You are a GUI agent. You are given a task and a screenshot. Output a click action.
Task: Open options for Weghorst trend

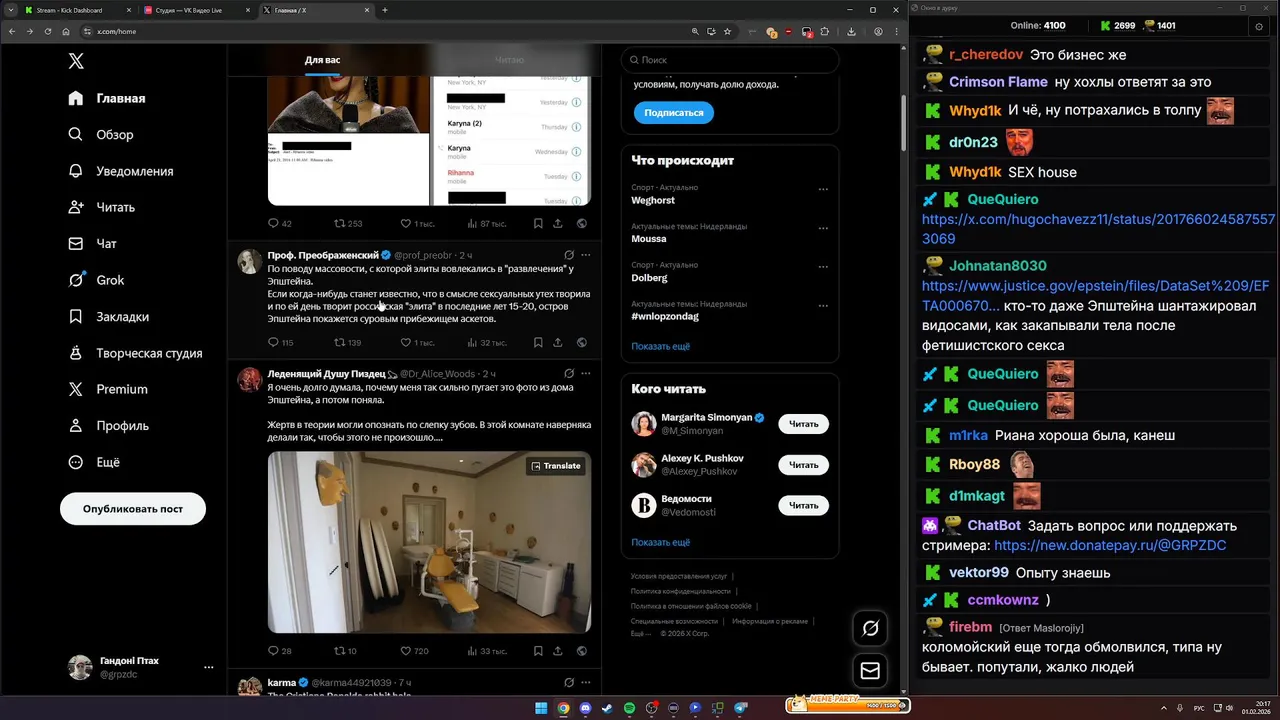[x=823, y=189]
